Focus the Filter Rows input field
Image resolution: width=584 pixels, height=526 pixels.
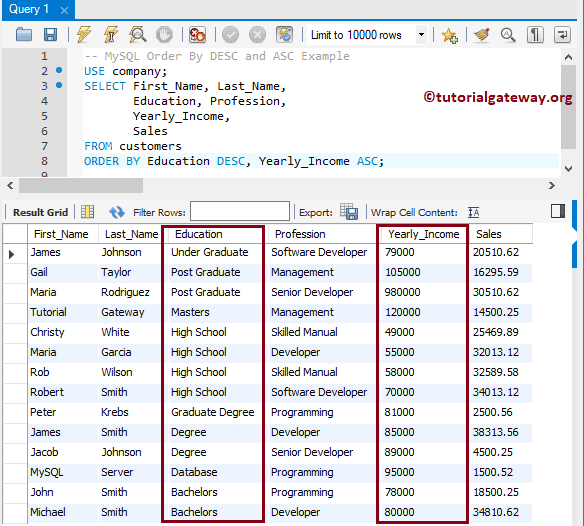coord(240,211)
